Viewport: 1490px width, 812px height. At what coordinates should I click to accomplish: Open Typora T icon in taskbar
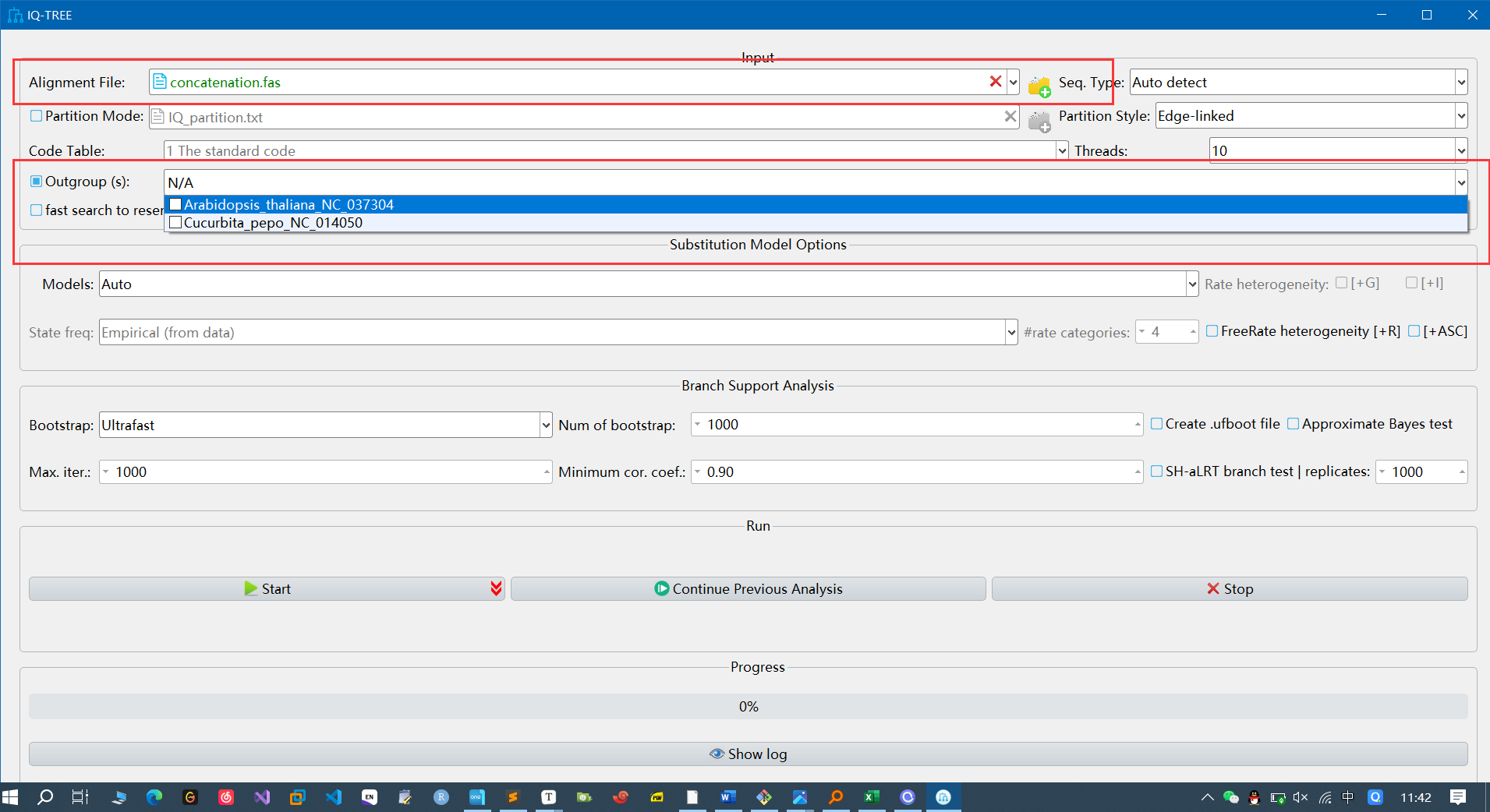pos(549,796)
